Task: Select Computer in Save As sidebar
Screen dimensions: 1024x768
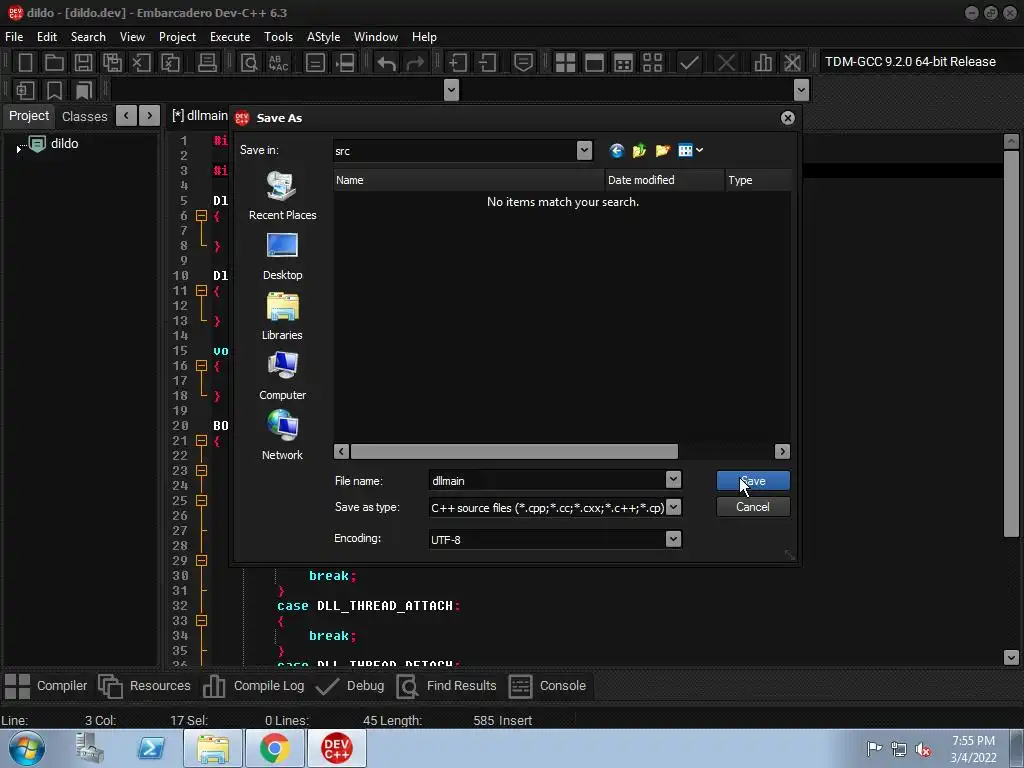Action: 282,376
